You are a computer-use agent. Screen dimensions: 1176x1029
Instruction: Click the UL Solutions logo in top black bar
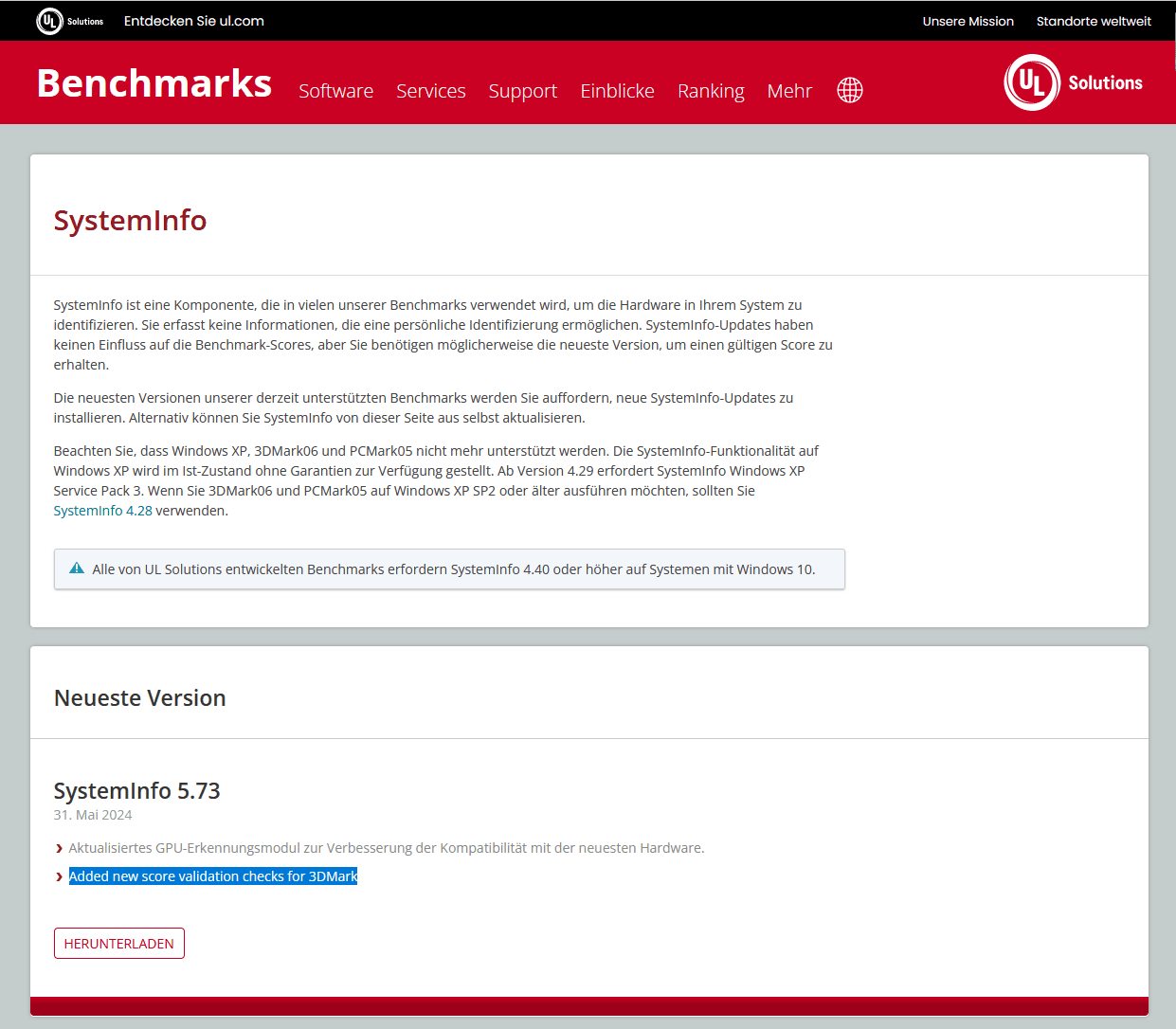69,21
